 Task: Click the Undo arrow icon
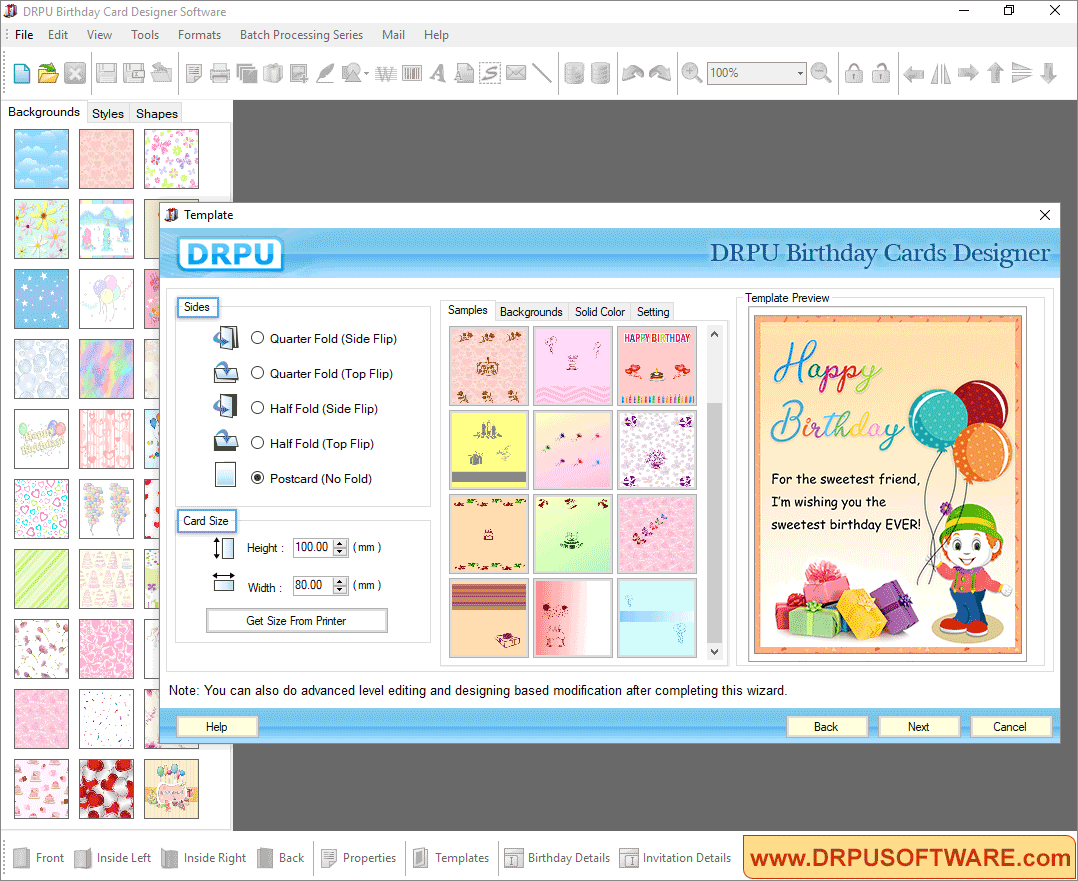point(632,73)
